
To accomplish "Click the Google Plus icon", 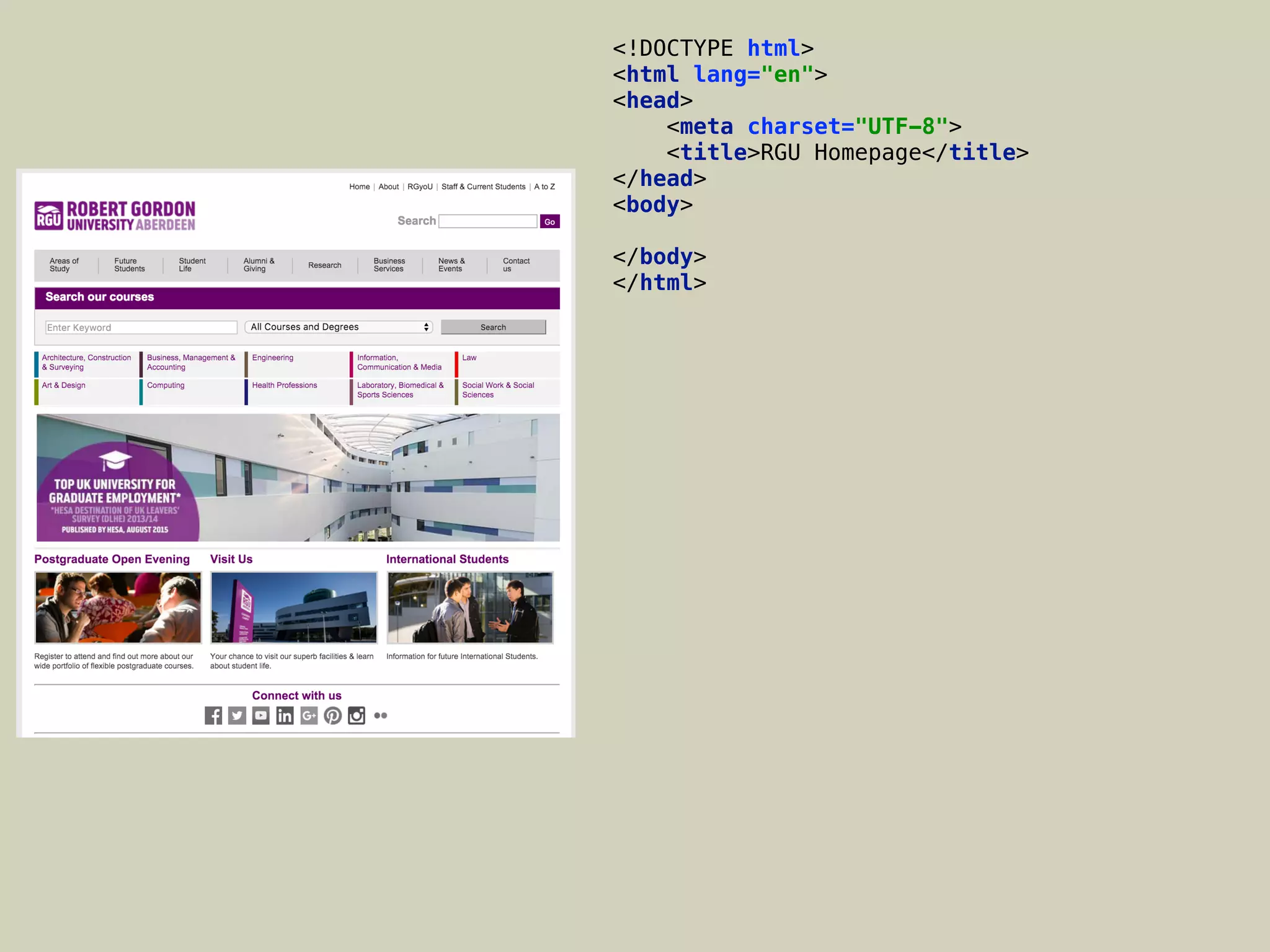I will pyautogui.click(x=309, y=715).
